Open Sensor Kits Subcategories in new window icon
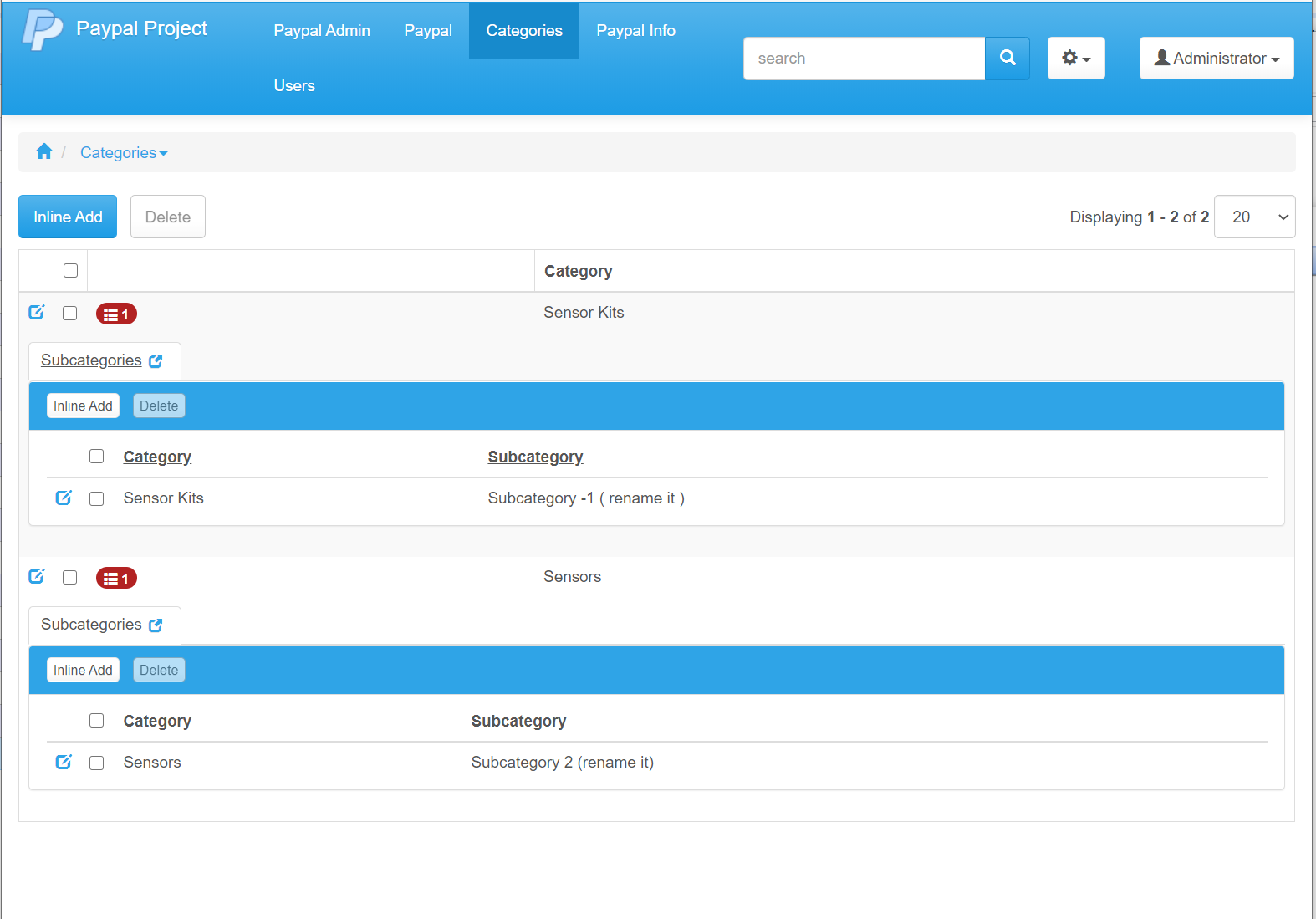 pyautogui.click(x=156, y=361)
